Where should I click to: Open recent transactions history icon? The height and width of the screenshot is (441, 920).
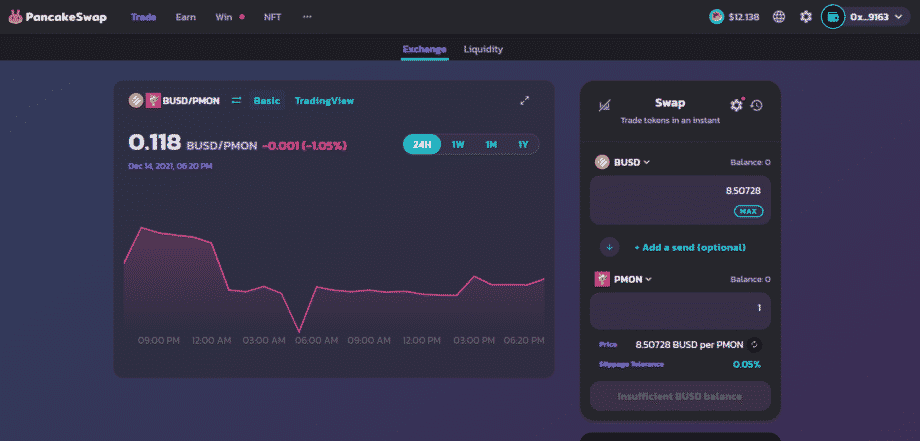click(757, 105)
